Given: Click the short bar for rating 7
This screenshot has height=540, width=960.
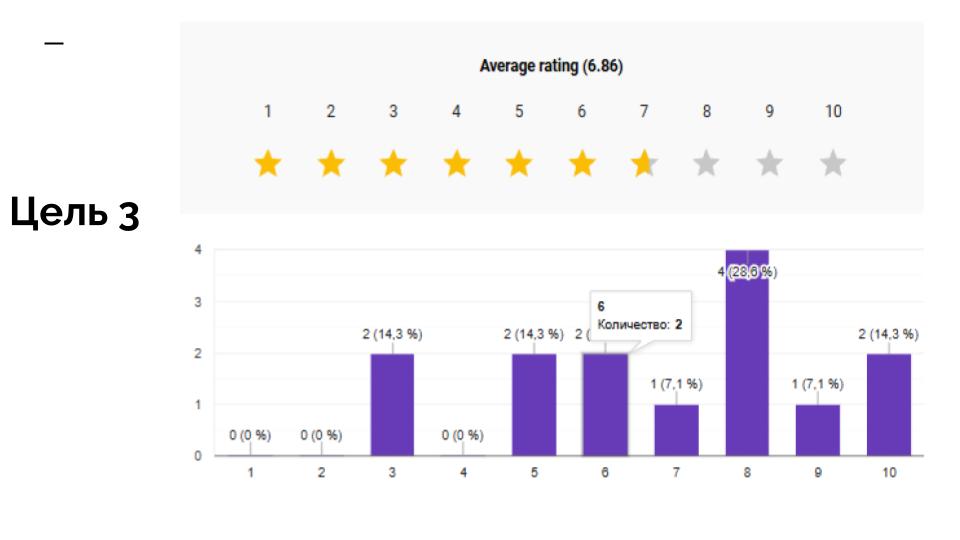Looking at the screenshot, I should tap(676, 430).
